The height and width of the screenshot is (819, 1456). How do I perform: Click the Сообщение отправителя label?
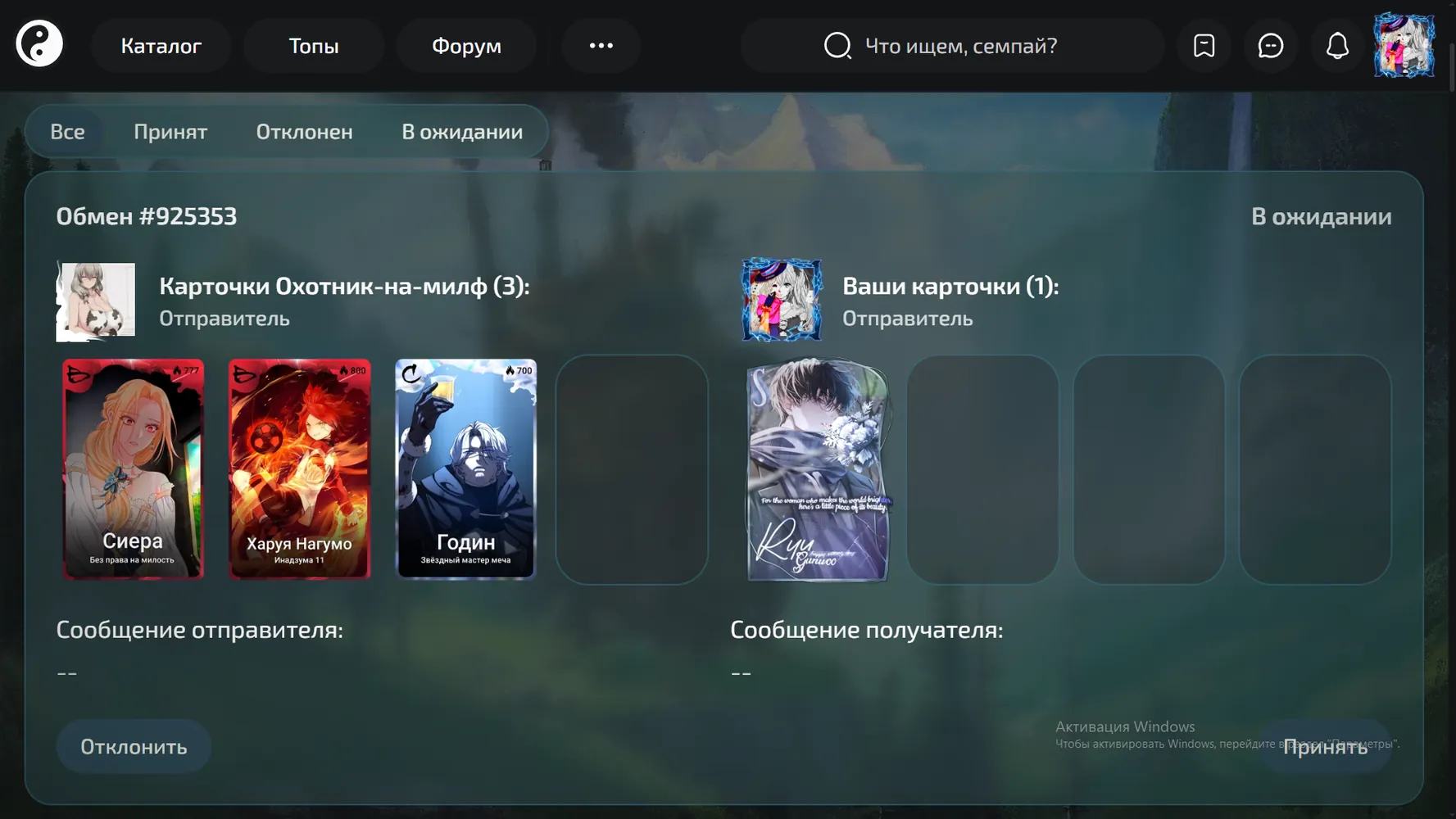[x=199, y=630]
